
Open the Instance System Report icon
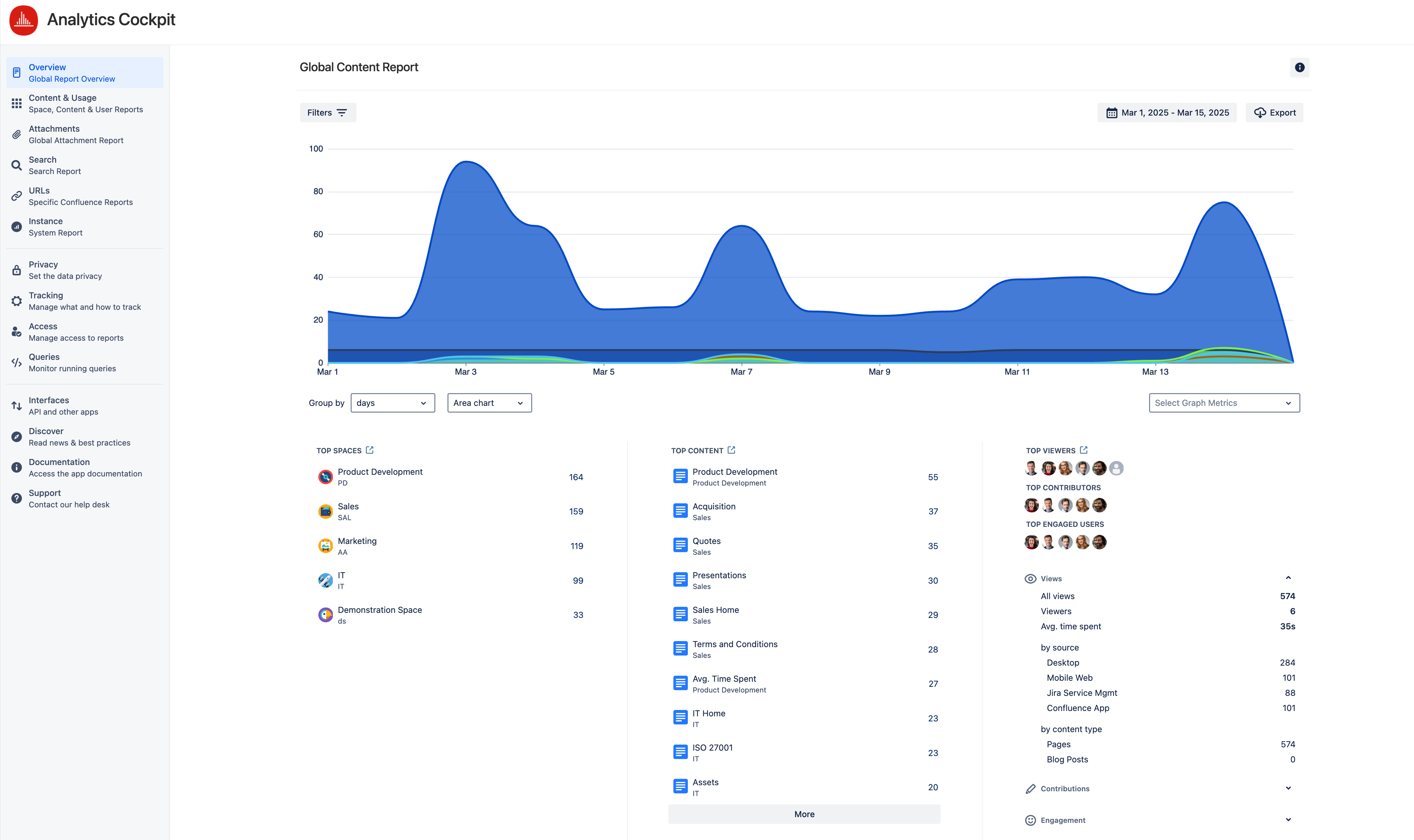(16, 226)
